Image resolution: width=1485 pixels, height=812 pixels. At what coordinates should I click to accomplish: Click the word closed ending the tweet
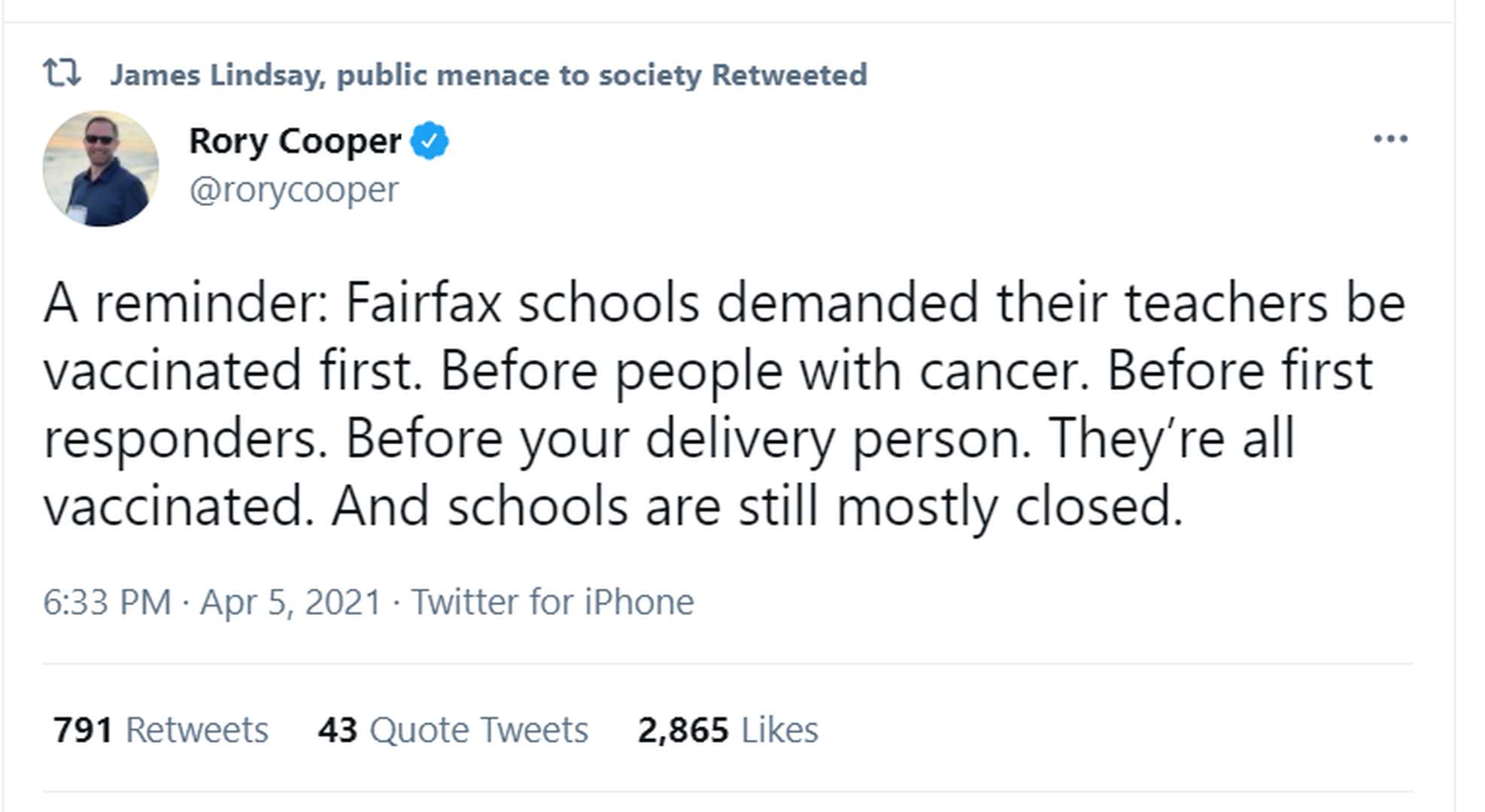(x=1098, y=506)
